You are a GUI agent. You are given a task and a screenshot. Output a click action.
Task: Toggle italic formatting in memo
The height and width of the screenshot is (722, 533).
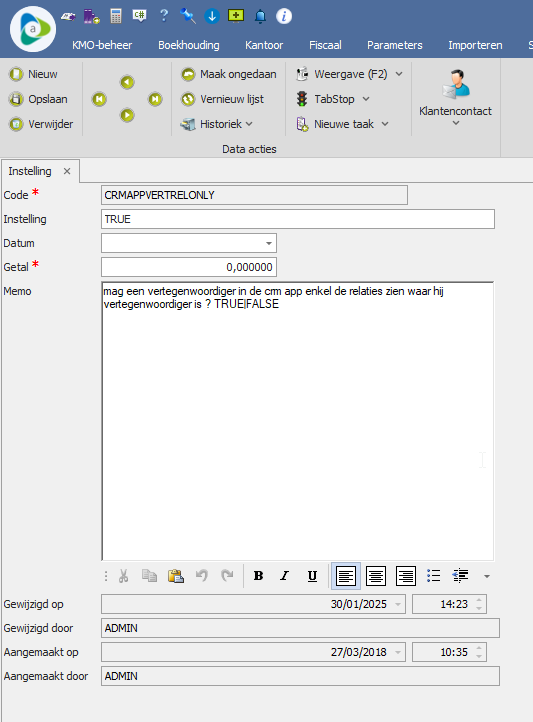coord(285,576)
